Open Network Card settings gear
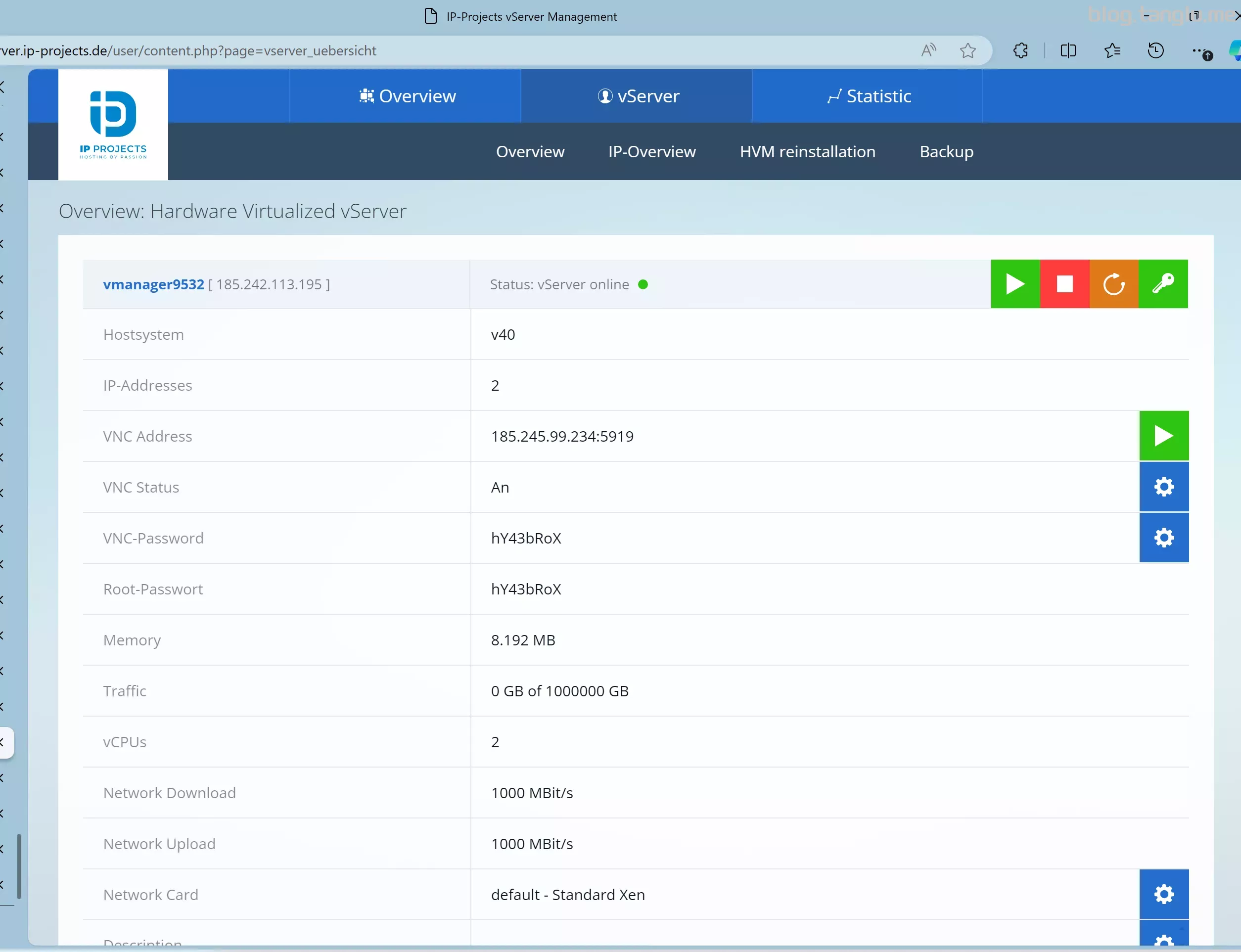The image size is (1241, 952). (1163, 894)
